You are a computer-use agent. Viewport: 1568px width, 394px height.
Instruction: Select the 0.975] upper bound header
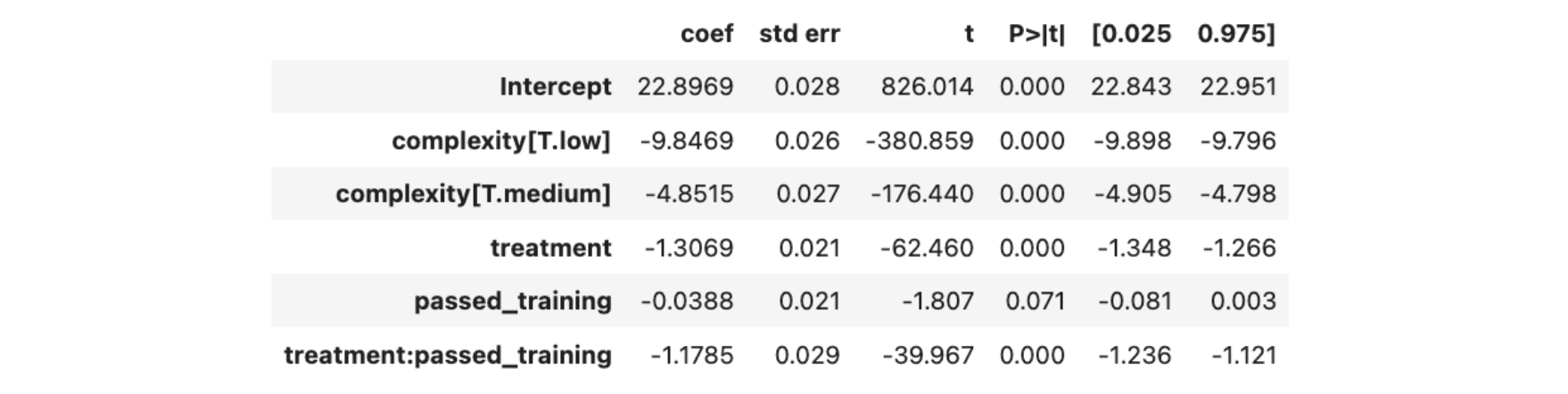1236,34
